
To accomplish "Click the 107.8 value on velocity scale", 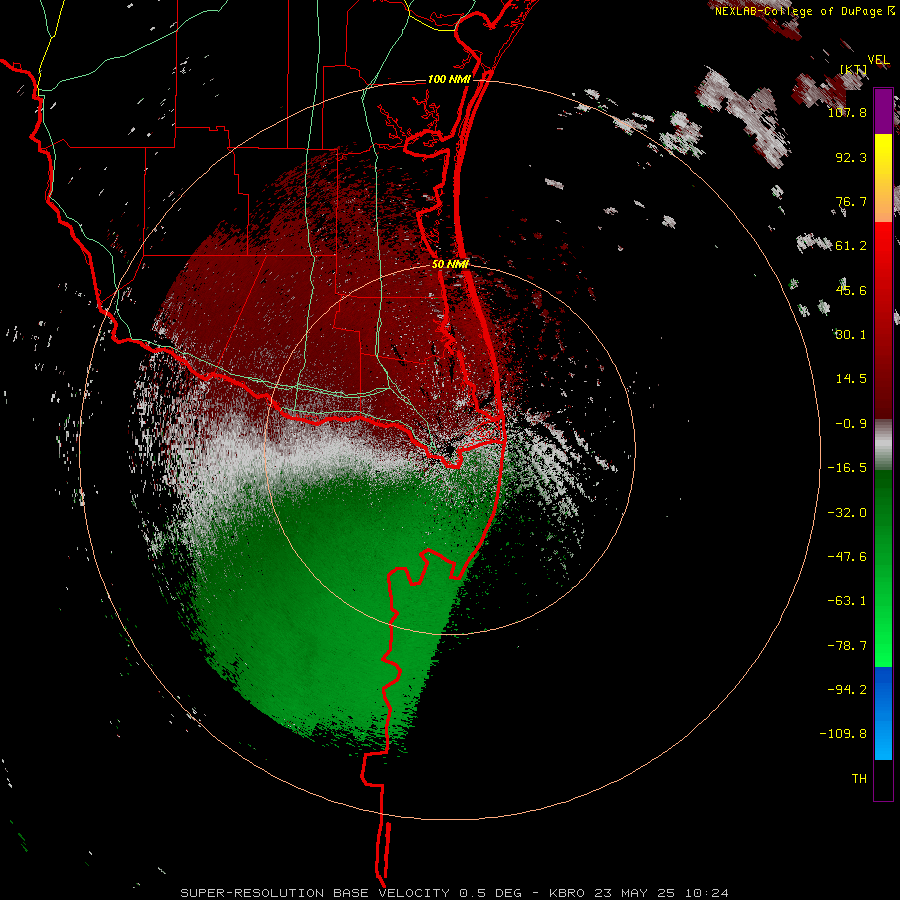I will click(x=847, y=112).
